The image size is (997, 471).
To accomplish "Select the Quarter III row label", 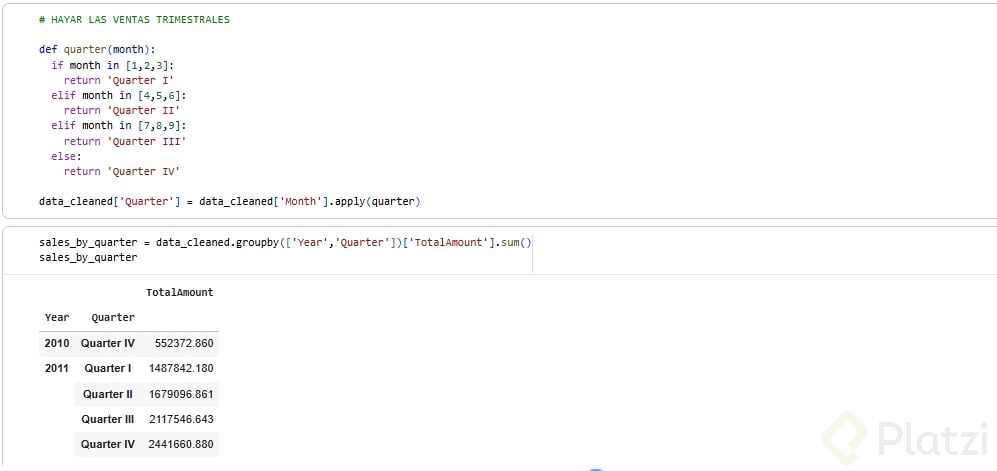I will tap(108, 419).
